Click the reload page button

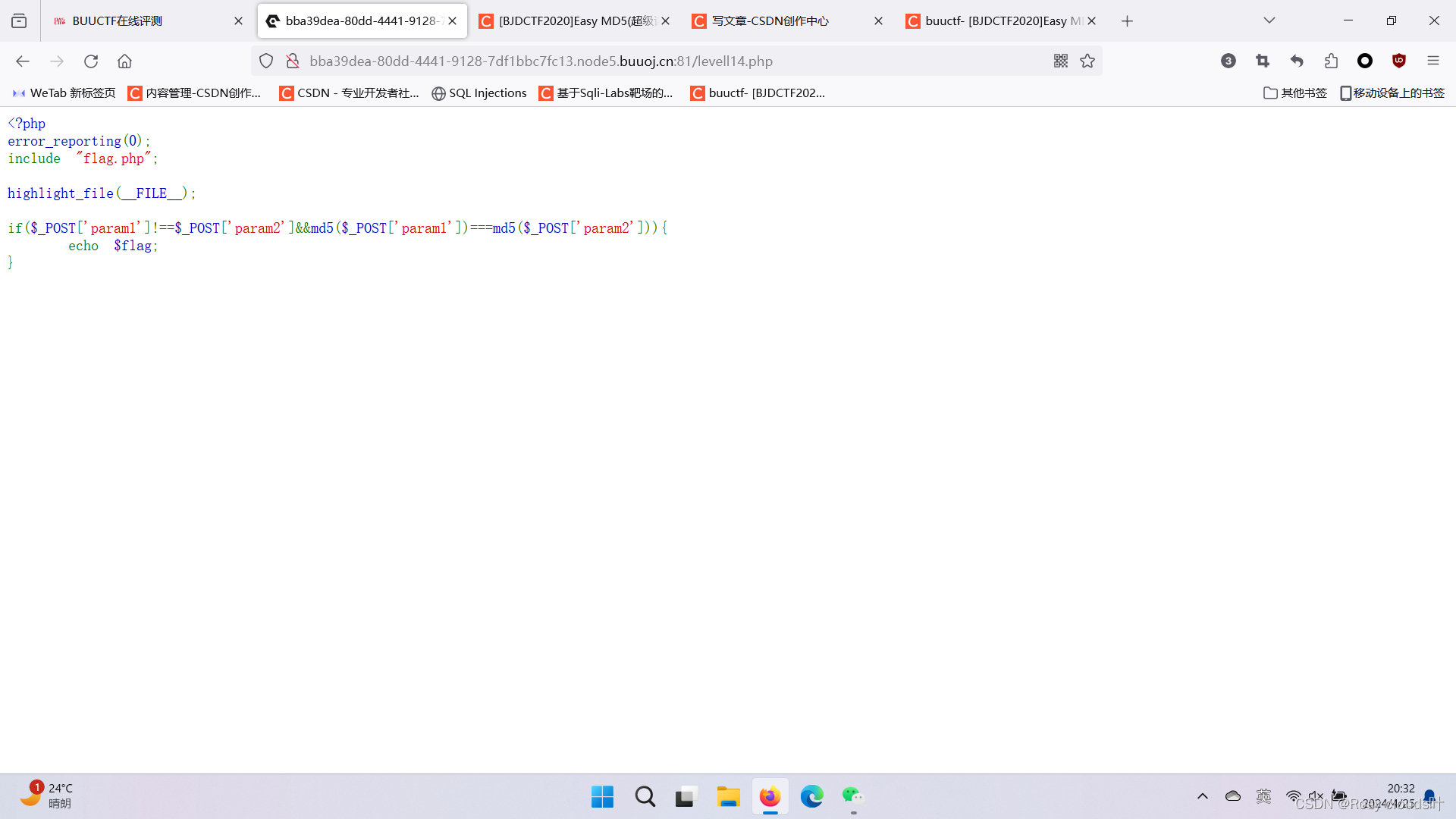tap(91, 61)
